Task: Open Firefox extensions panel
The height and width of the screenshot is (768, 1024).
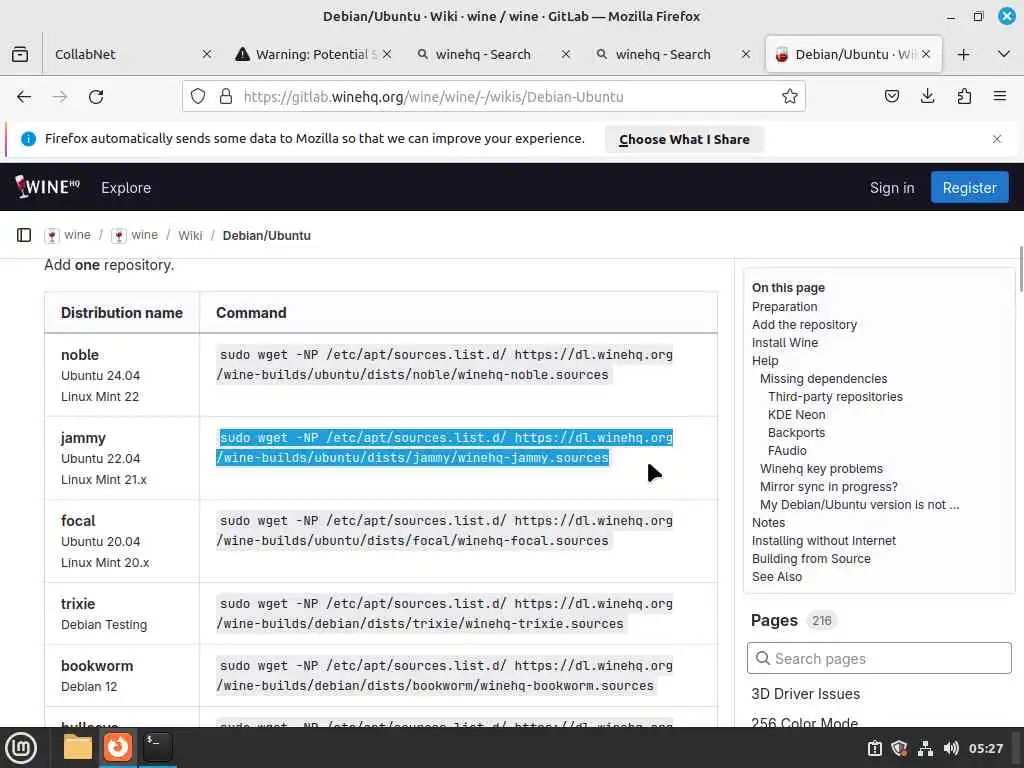Action: point(964,97)
